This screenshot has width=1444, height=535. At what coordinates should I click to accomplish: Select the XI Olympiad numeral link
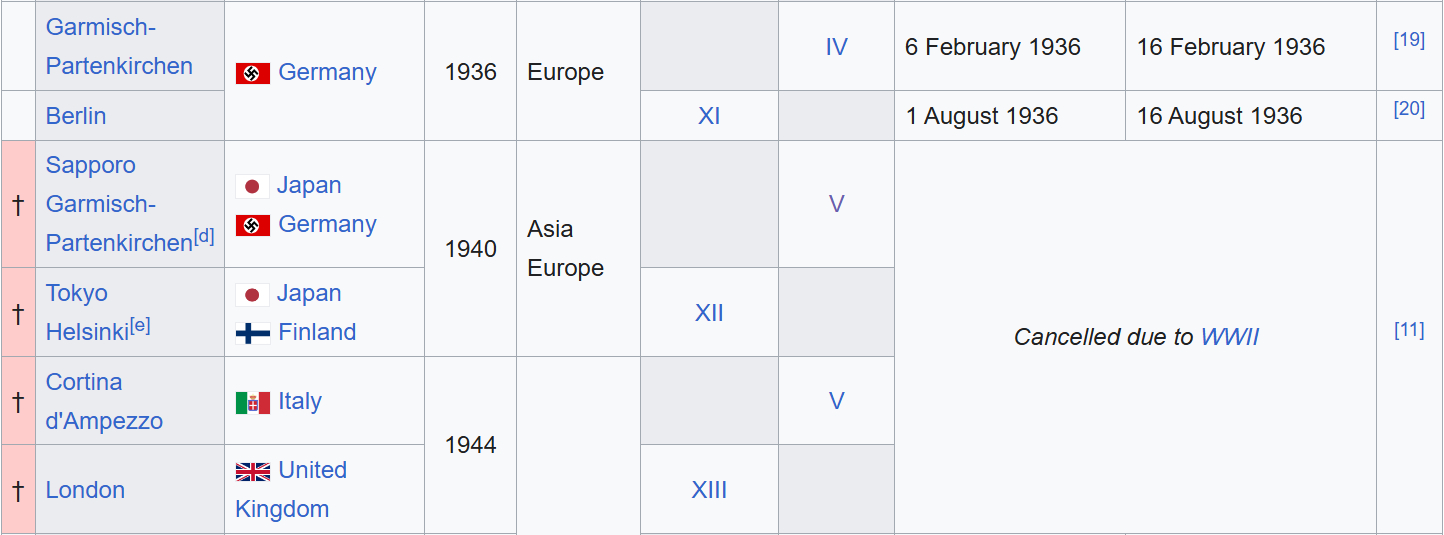(709, 116)
